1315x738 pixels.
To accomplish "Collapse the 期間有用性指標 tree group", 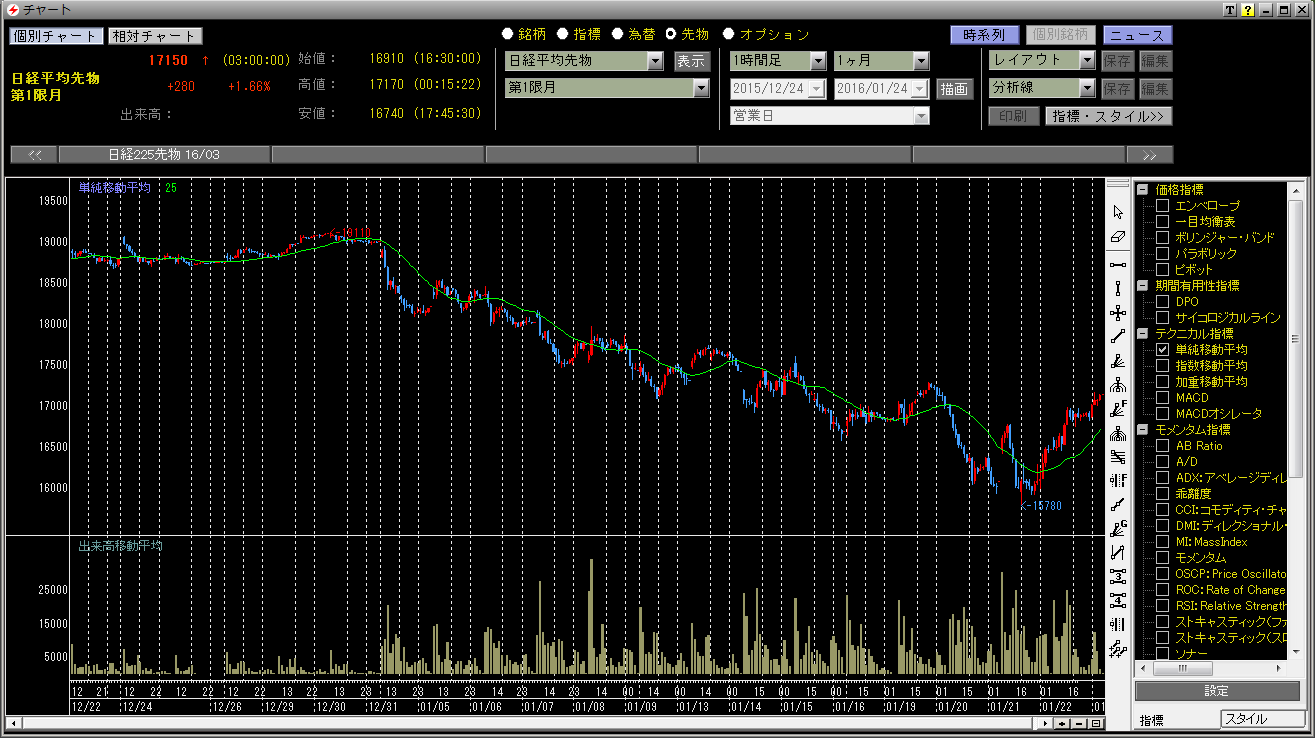I will click(1142, 285).
